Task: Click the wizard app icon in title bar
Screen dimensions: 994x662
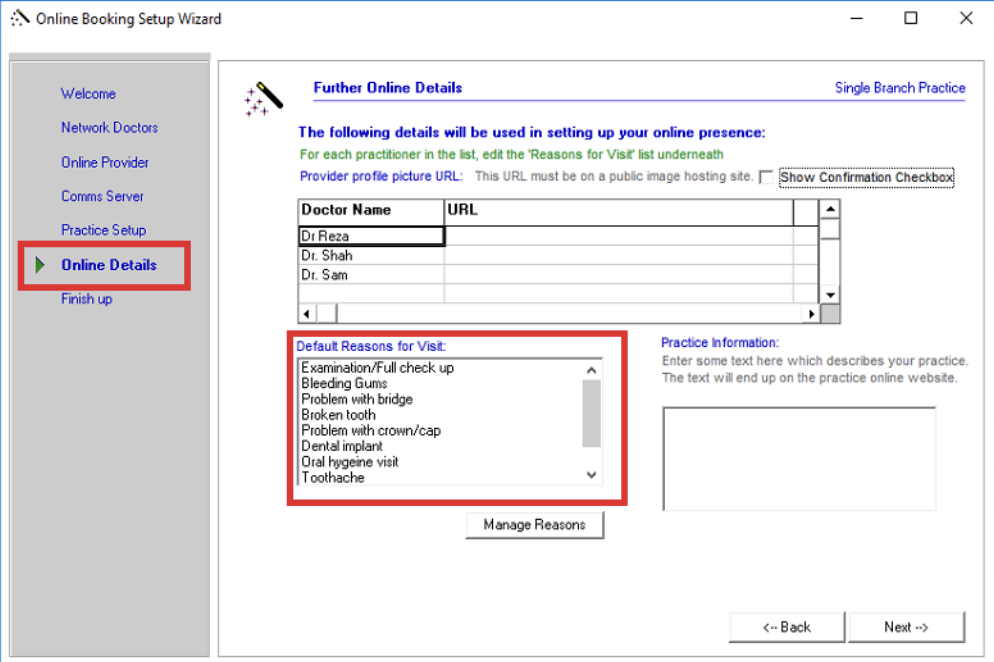Action: (x=20, y=18)
